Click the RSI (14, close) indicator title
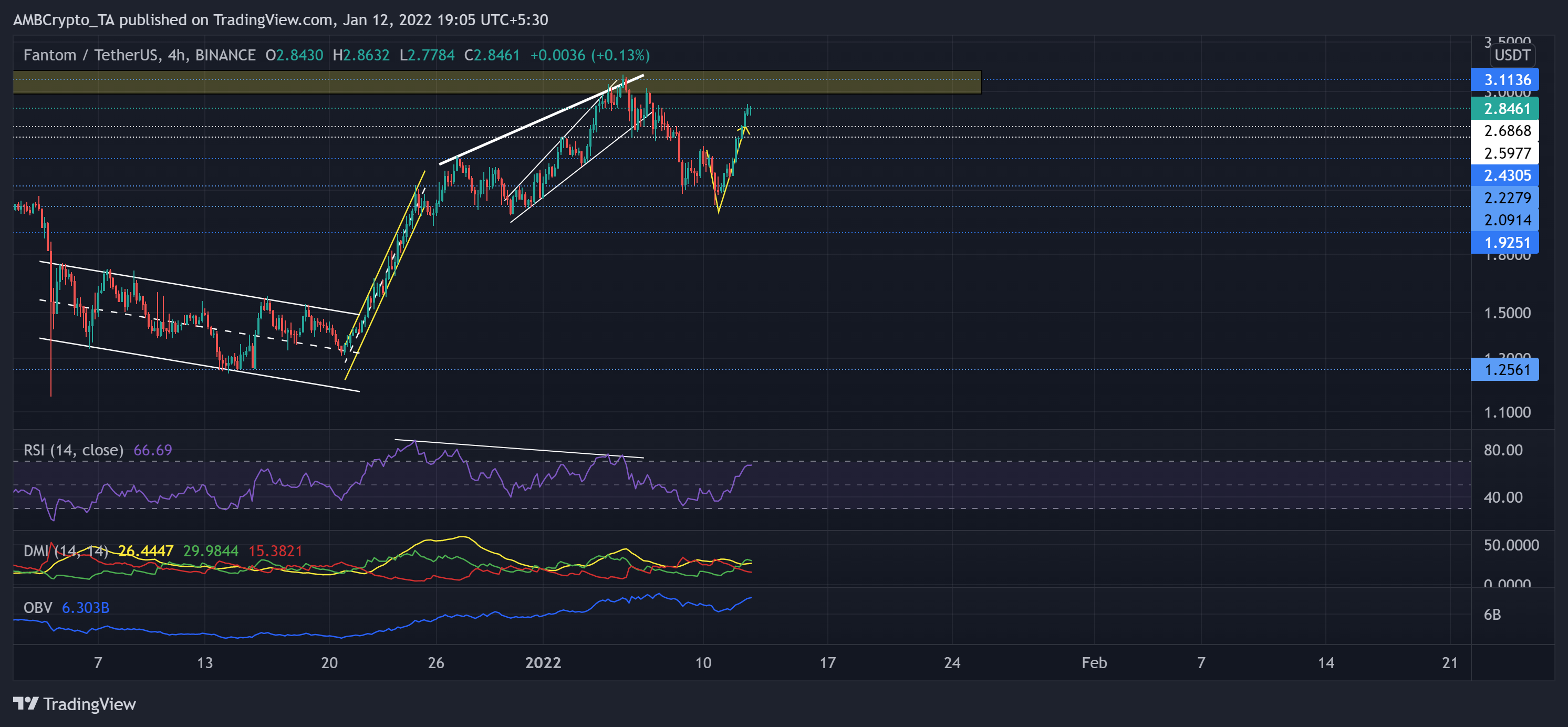The width and height of the screenshot is (1568, 727). pyautogui.click(x=73, y=450)
